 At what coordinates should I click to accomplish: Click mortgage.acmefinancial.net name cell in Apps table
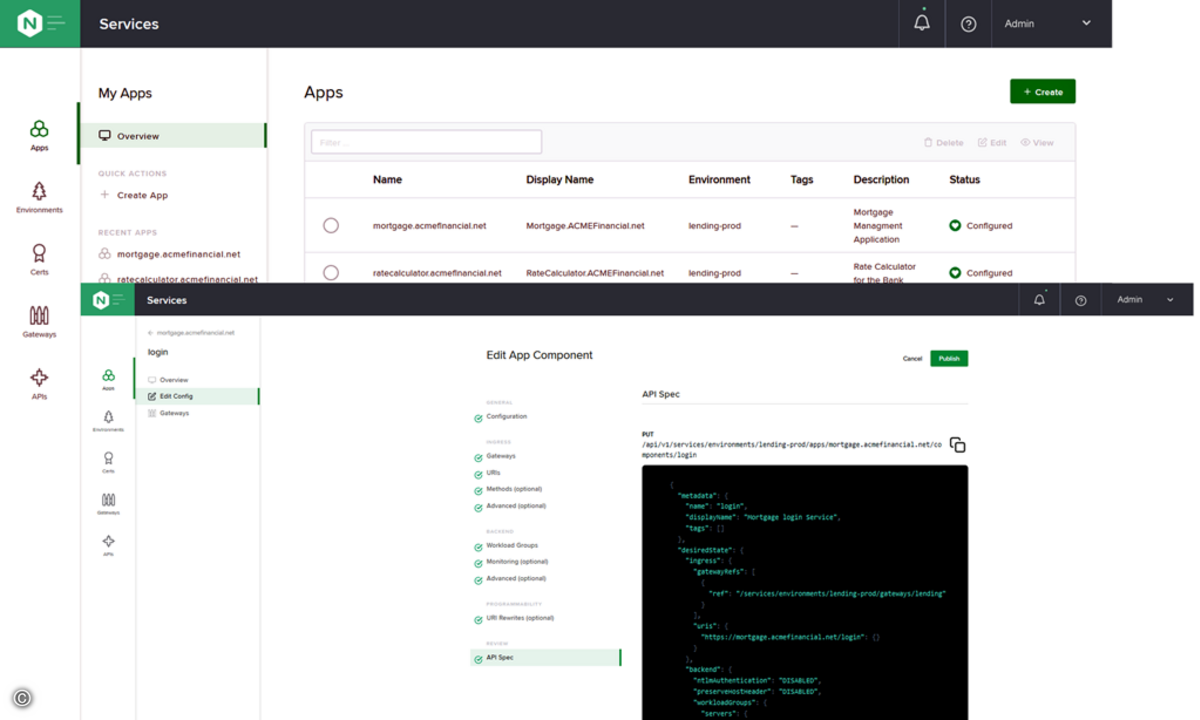pyautogui.click(x=429, y=226)
